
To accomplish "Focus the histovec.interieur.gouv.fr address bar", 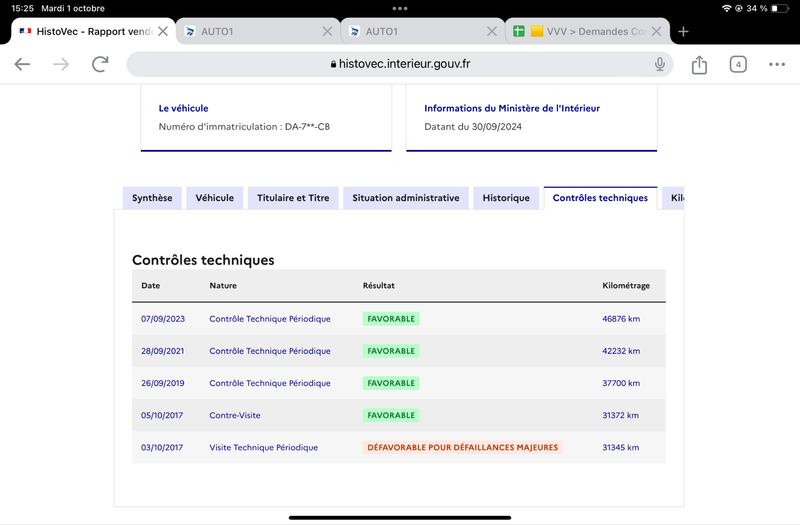I will (x=400, y=64).
